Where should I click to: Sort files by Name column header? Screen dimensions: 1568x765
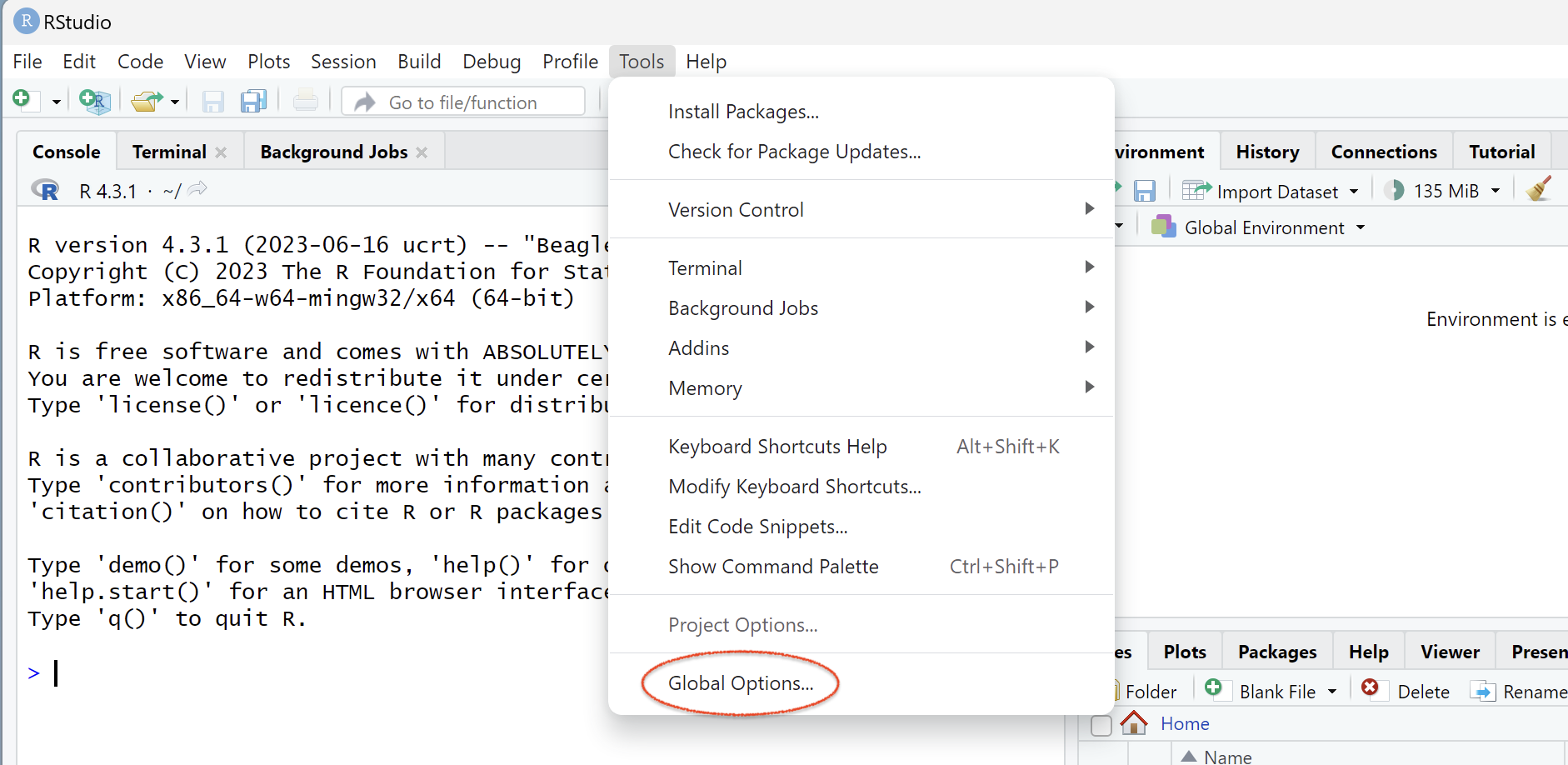click(1227, 757)
